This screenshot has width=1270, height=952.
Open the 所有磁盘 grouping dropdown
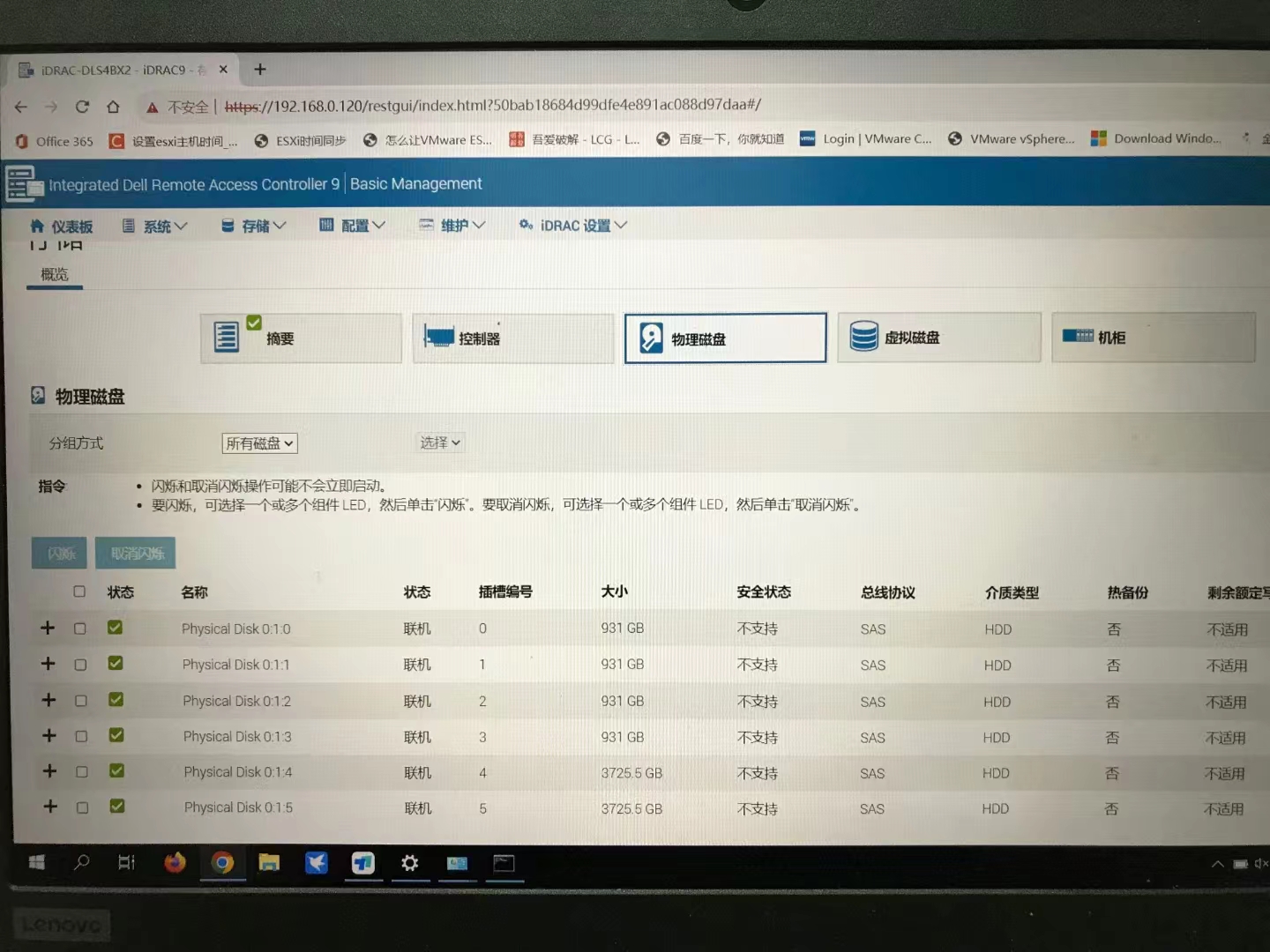click(259, 443)
